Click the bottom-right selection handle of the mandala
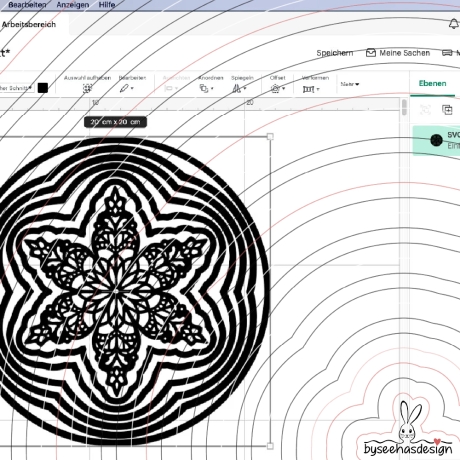This screenshot has height=460, width=460. pyautogui.click(x=270, y=446)
